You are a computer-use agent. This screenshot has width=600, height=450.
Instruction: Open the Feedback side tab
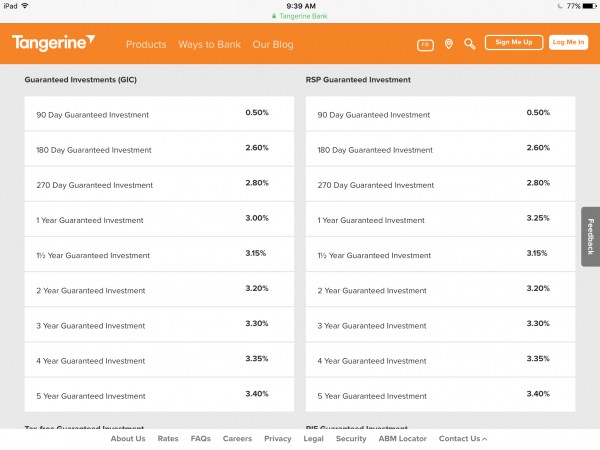pyautogui.click(x=590, y=236)
